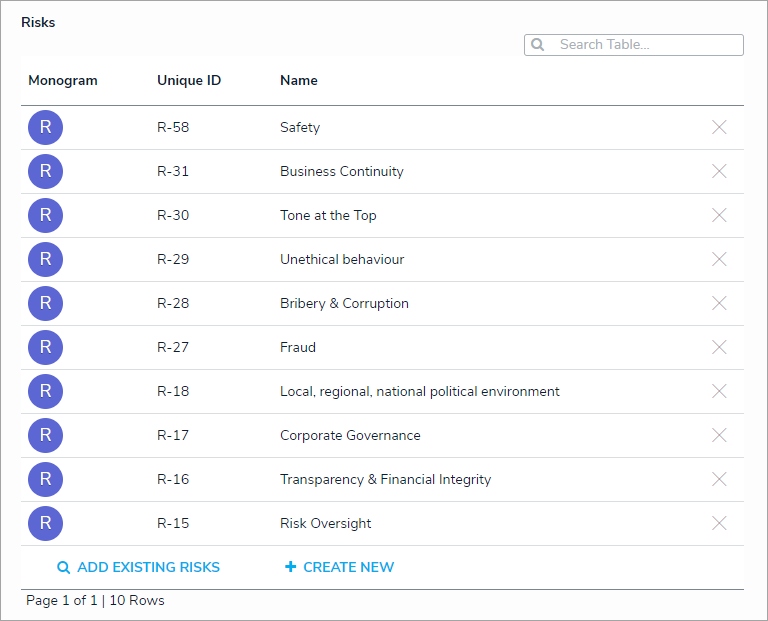This screenshot has width=768, height=621.
Task: Delete the Tone at the Top row
Action: click(718, 215)
